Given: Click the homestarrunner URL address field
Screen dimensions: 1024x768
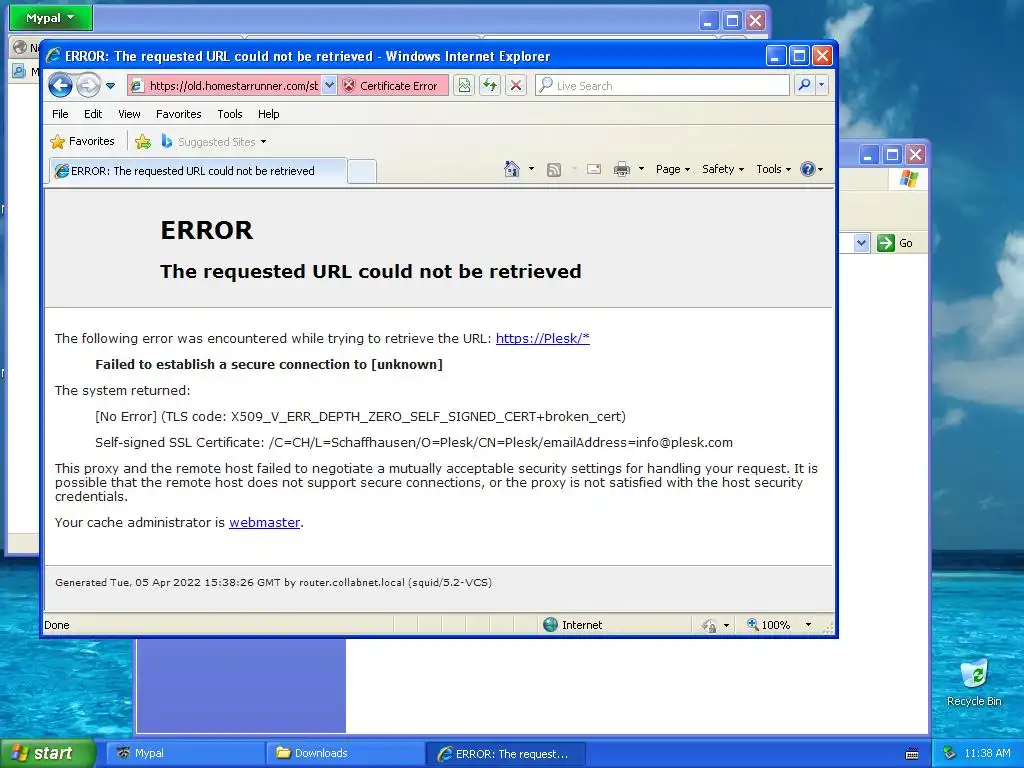Looking at the screenshot, I should (224, 86).
